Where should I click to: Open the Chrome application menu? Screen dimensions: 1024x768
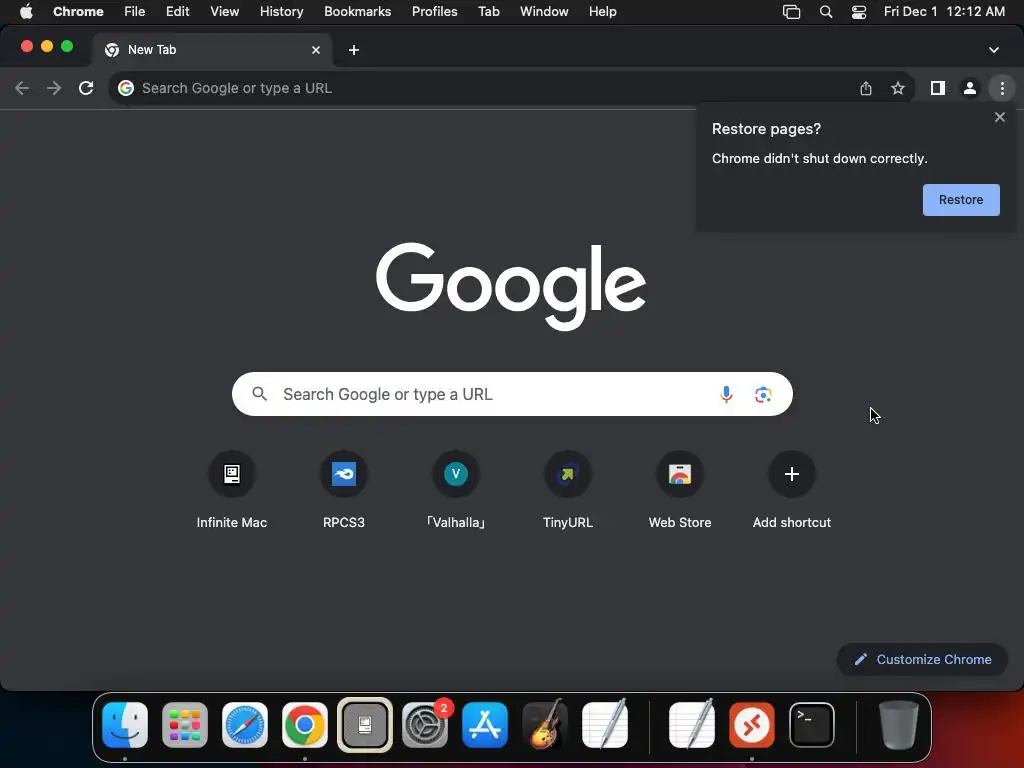[x=78, y=12]
